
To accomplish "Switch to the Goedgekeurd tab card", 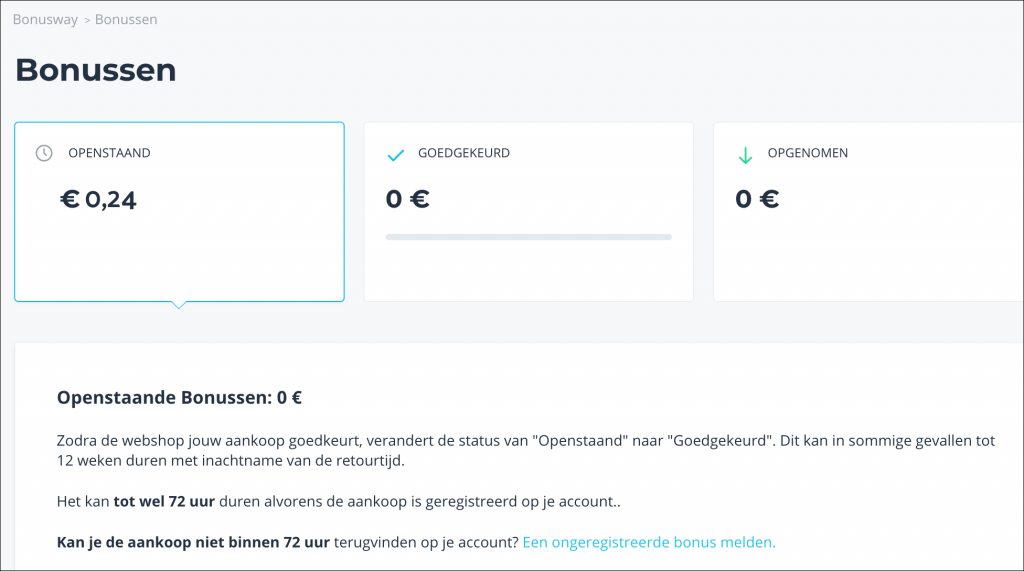I will [528, 212].
